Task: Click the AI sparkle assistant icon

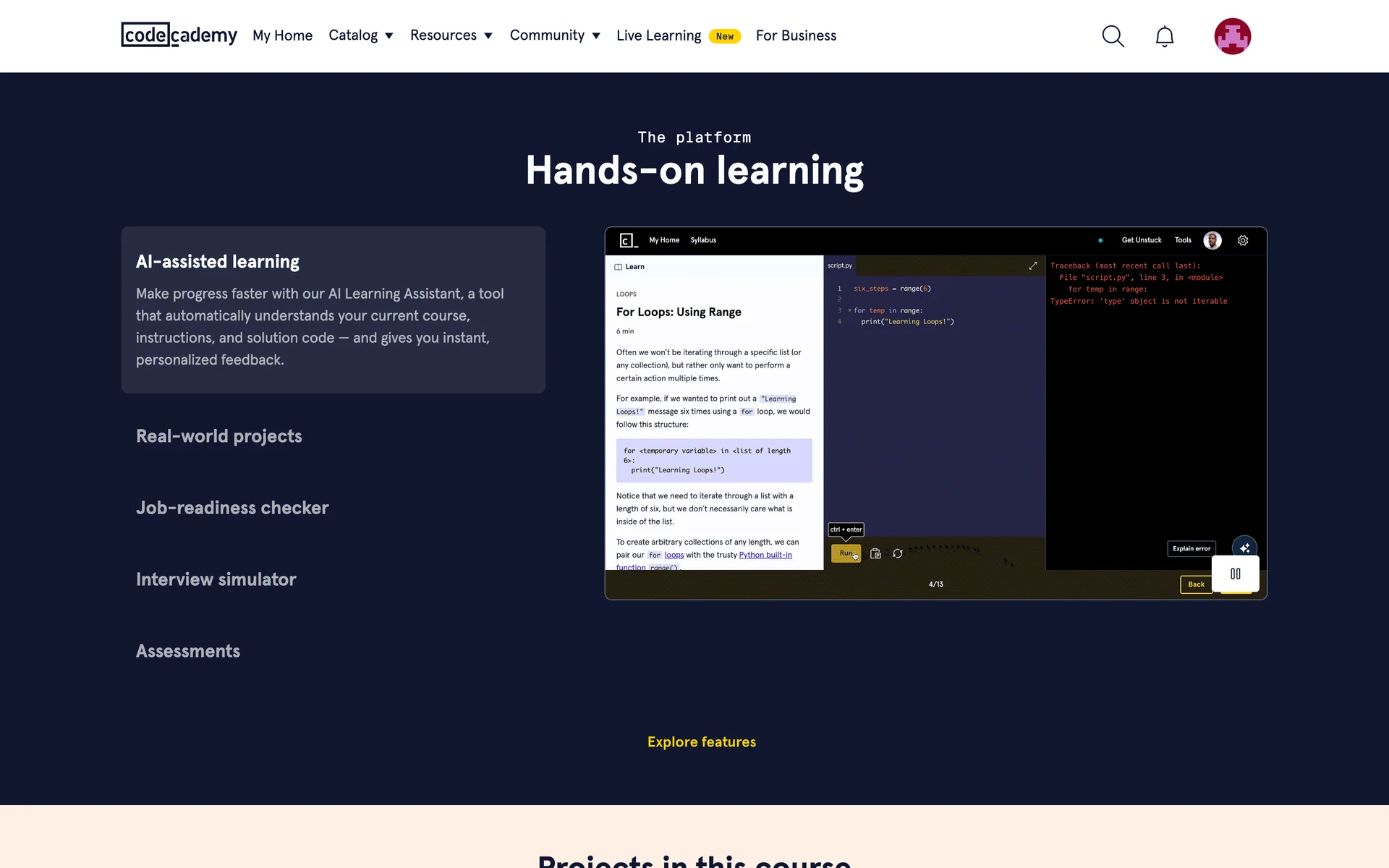Action: [x=1244, y=548]
